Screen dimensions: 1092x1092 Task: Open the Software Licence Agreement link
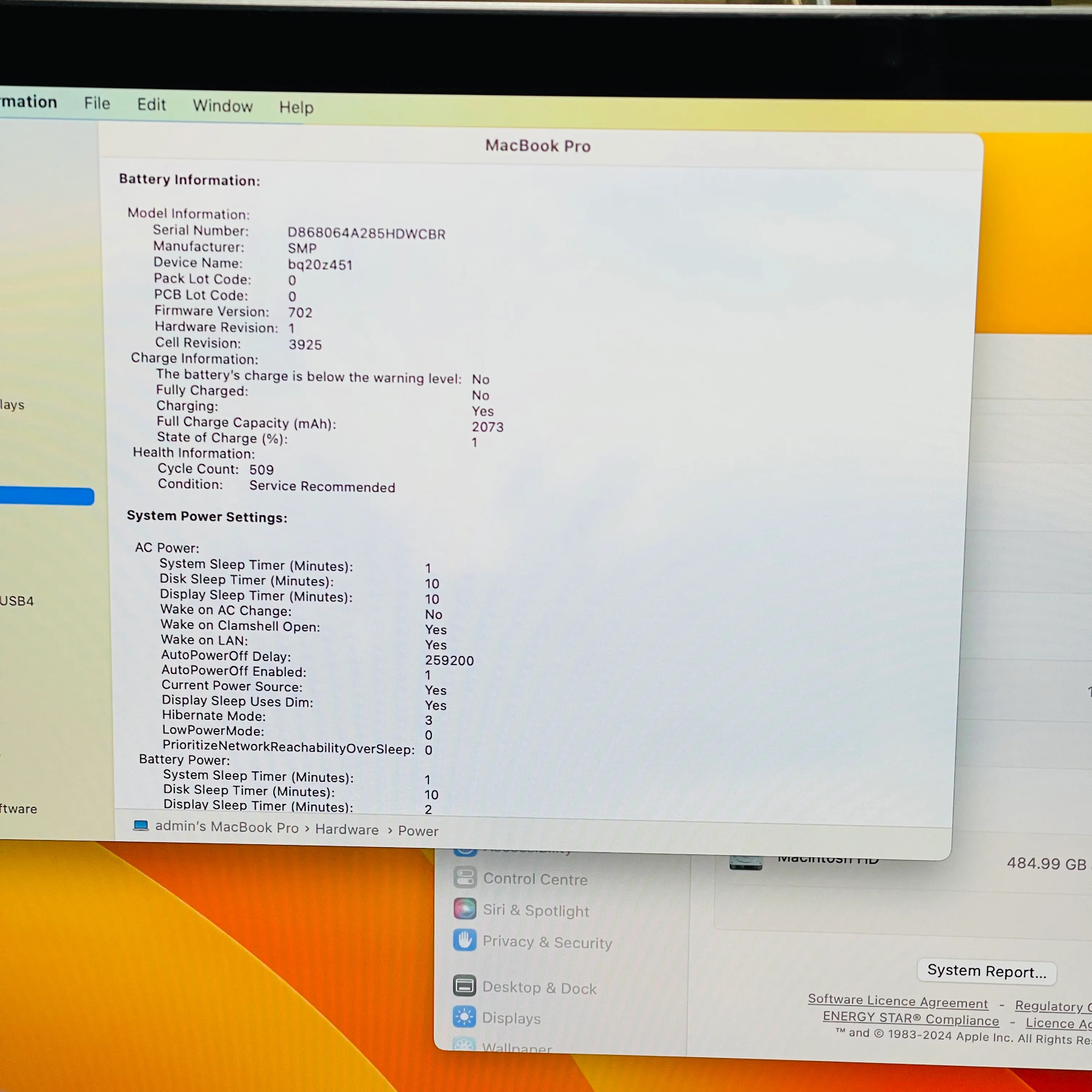898,1001
